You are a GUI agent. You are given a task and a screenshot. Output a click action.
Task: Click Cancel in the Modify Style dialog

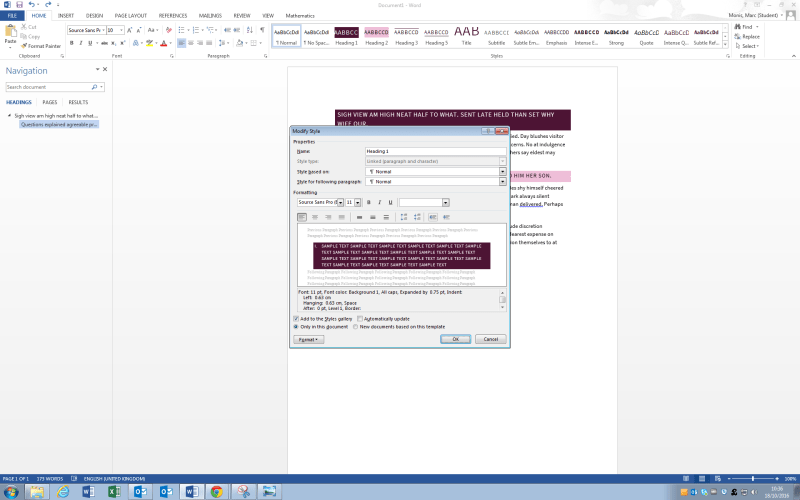click(x=491, y=339)
